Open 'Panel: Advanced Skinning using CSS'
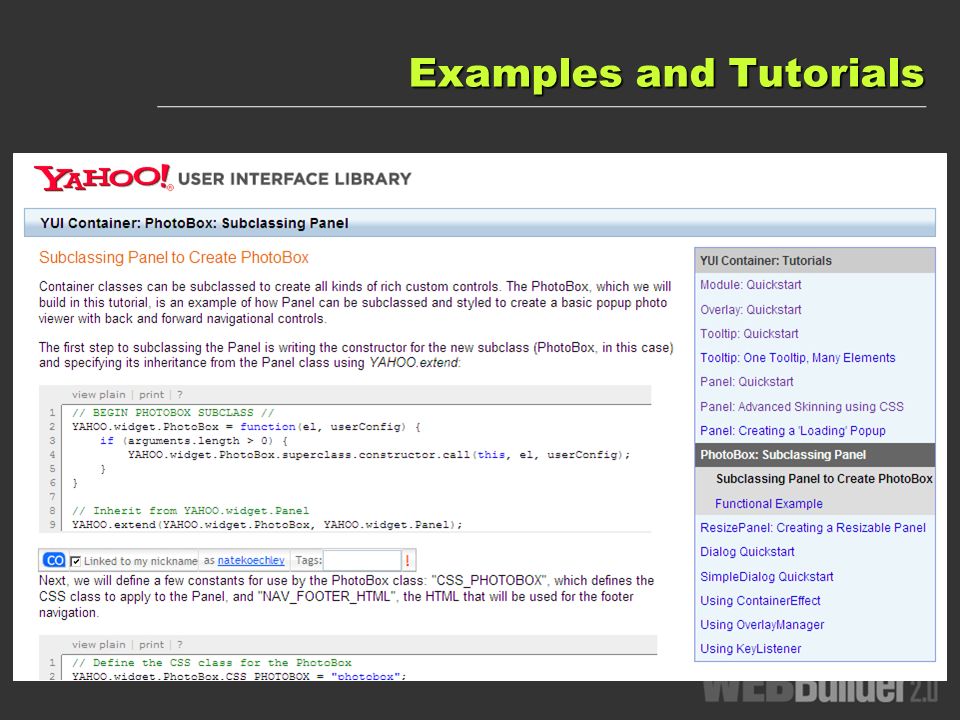The image size is (960, 720). (802, 407)
